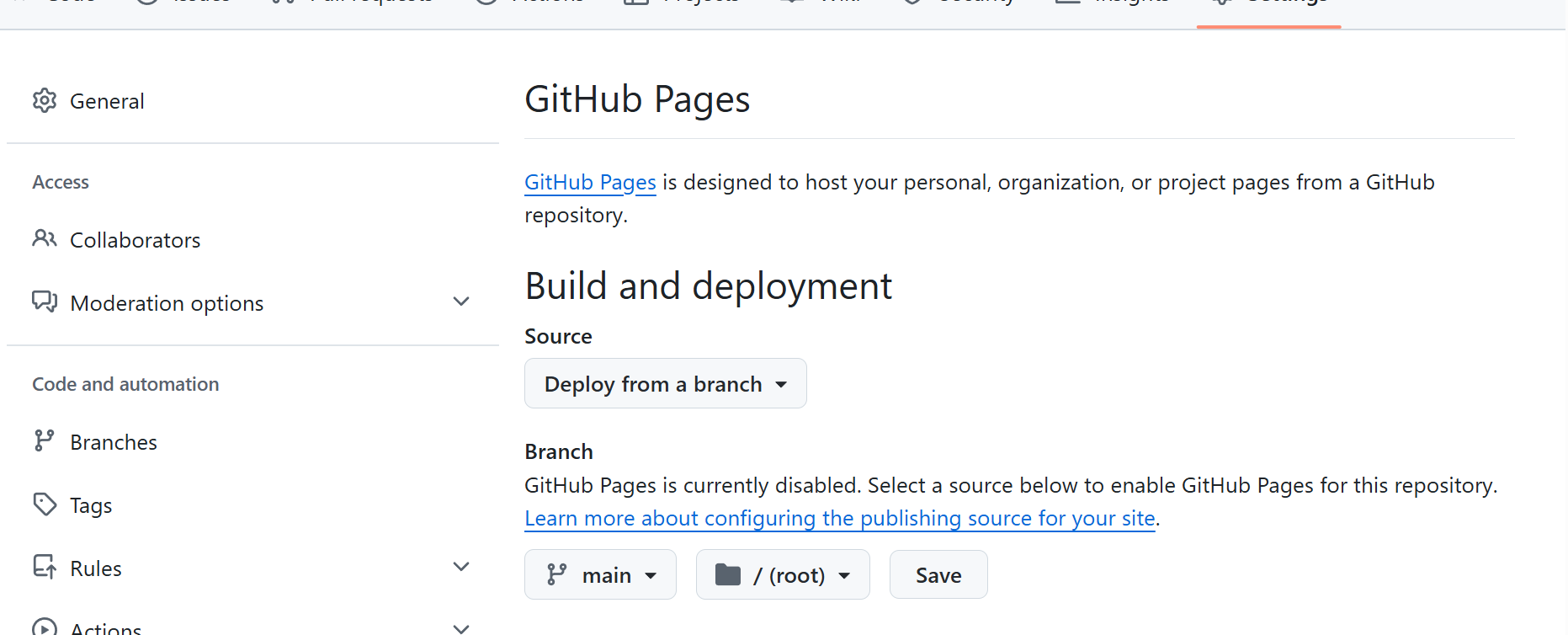
Task: Open the / (root) folder dropdown
Action: coord(783,574)
